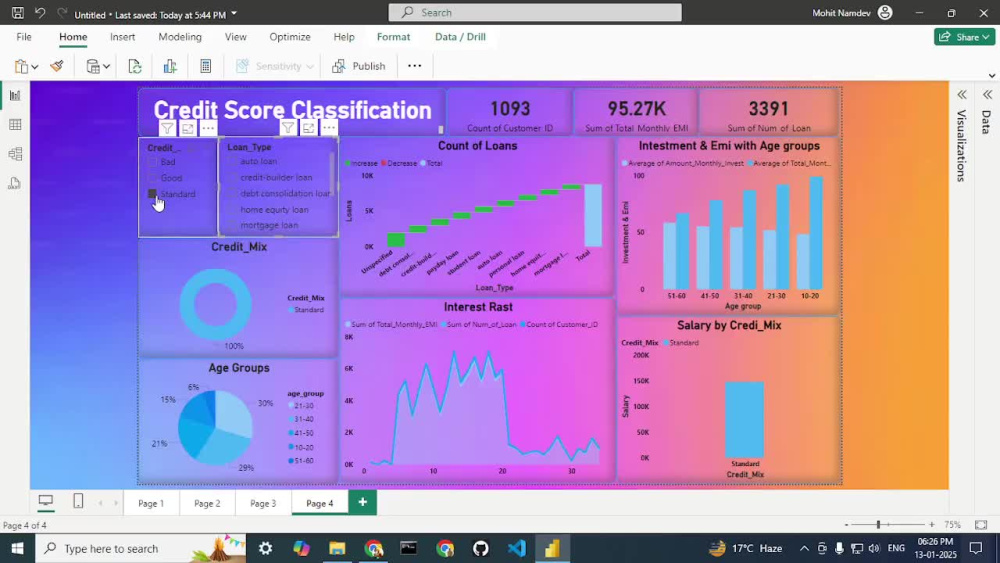Screen dimensions: 1000x563
Task: Show hidden system tray icons
Action: [804, 548]
